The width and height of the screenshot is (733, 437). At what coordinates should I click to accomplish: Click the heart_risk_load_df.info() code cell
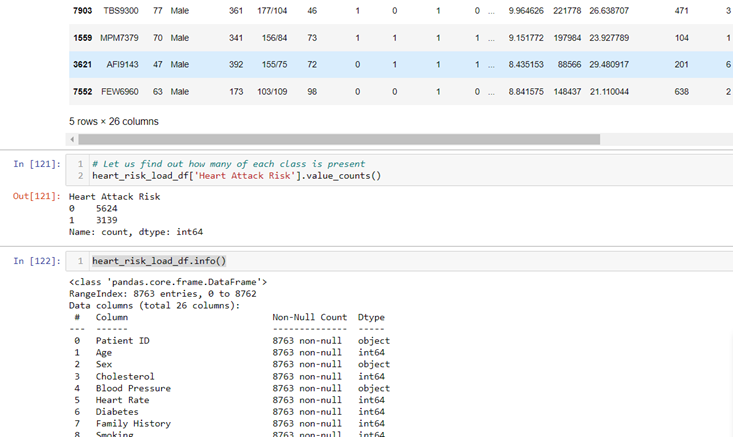pos(400,261)
